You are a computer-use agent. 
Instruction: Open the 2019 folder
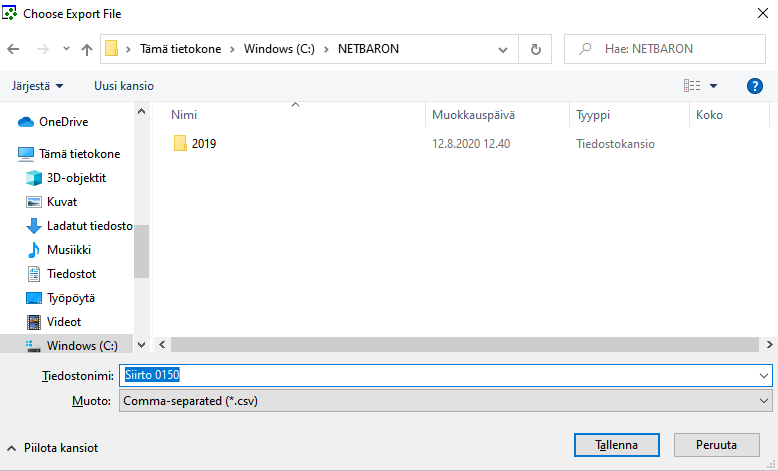pos(204,144)
